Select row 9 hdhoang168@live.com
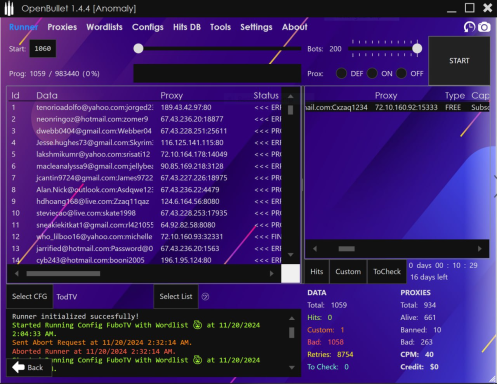This screenshot has width=497, height=384. 144,201
